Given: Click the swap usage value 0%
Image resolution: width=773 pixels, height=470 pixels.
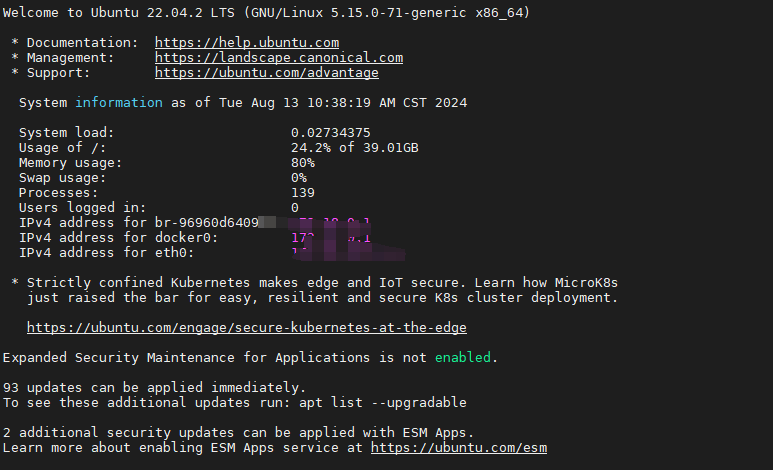Looking at the screenshot, I should click(x=299, y=178).
